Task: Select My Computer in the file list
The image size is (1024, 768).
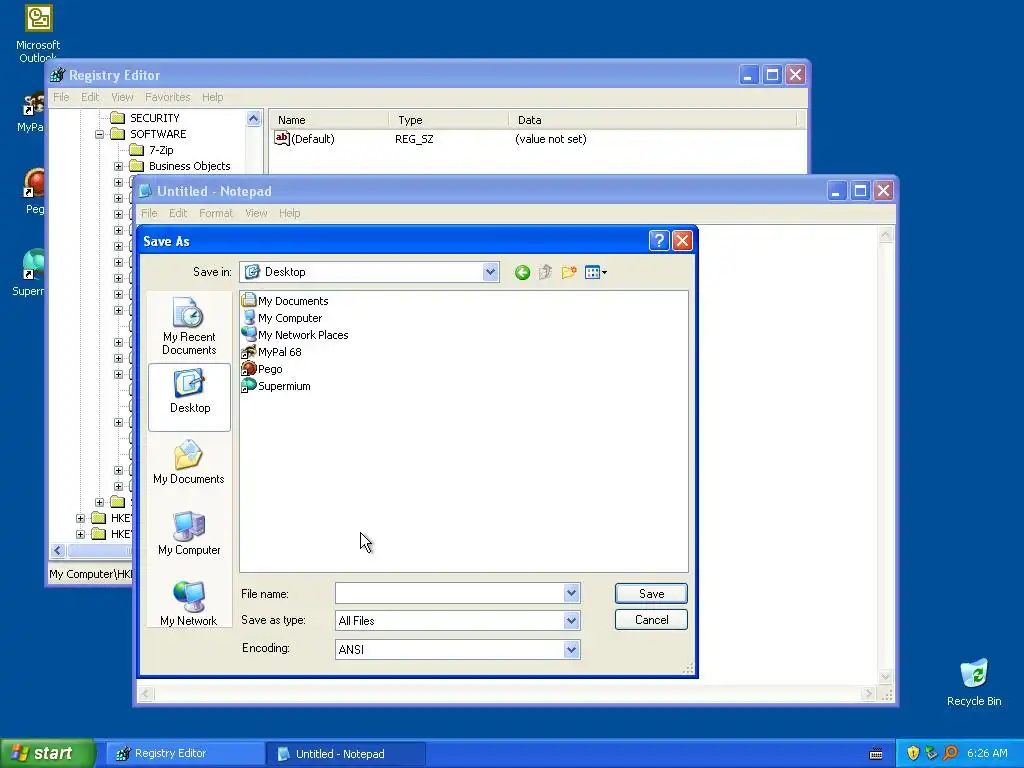Action: [x=282, y=318]
